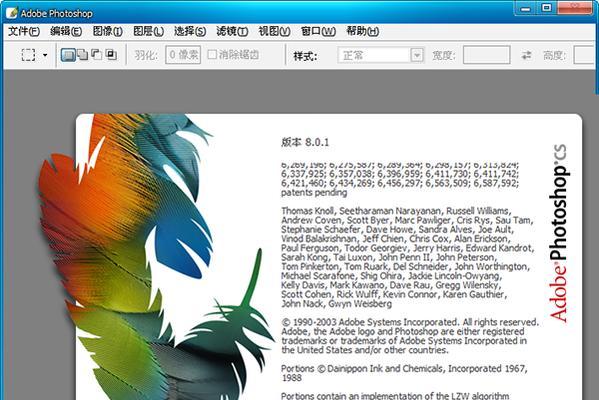This screenshot has height=400, width=599.
Task: Open the 样式 style dropdown showing 正常
Action: [381, 55]
